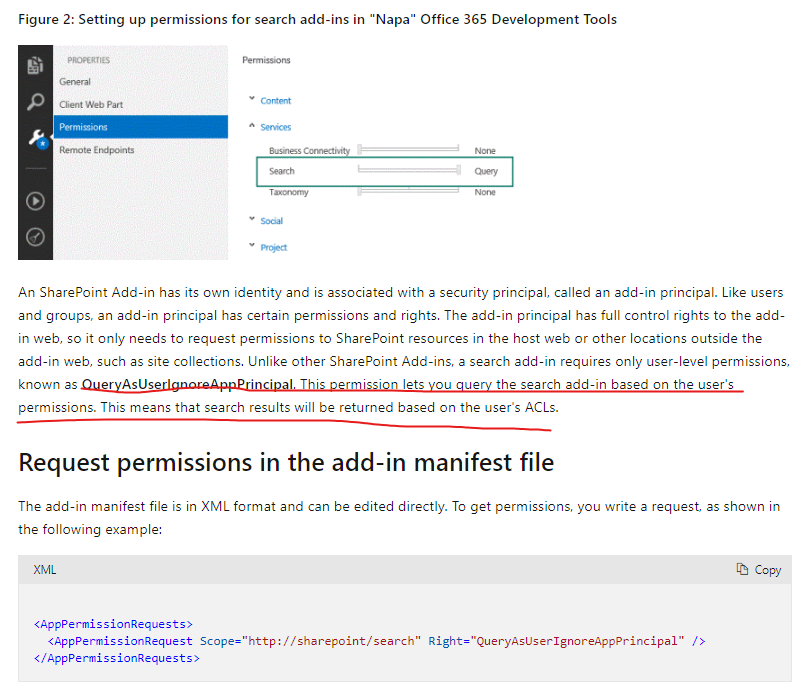The height and width of the screenshot is (687, 807).
Task: Click the magnifier search icon in sidebar
Action: coord(35,101)
